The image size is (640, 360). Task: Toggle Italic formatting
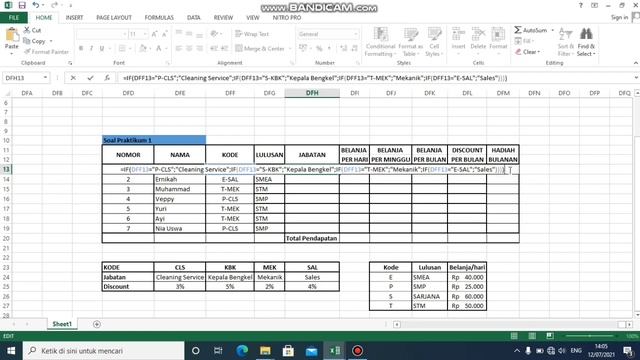click(x=91, y=48)
